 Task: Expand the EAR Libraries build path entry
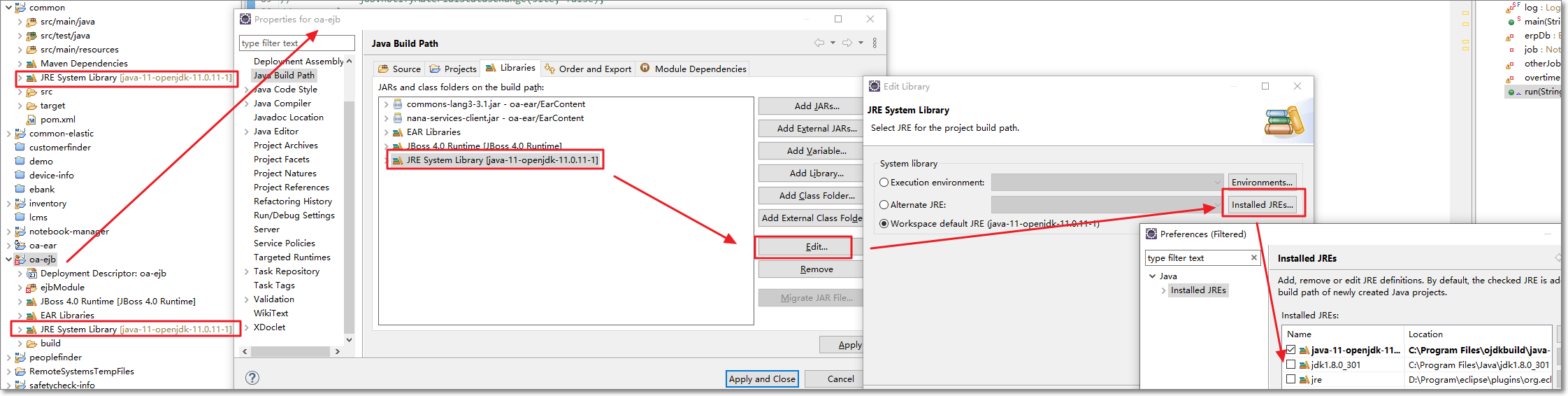tap(386, 132)
